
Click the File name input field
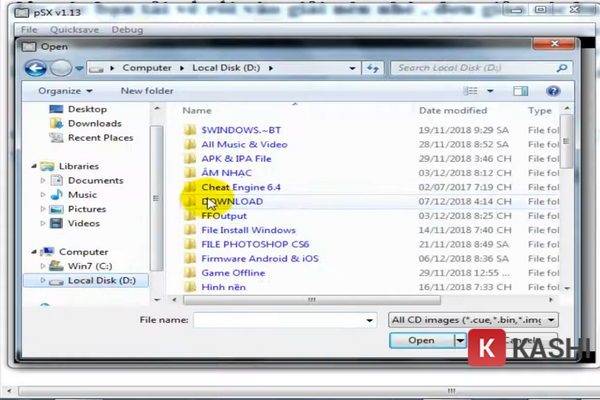click(284, 320)
